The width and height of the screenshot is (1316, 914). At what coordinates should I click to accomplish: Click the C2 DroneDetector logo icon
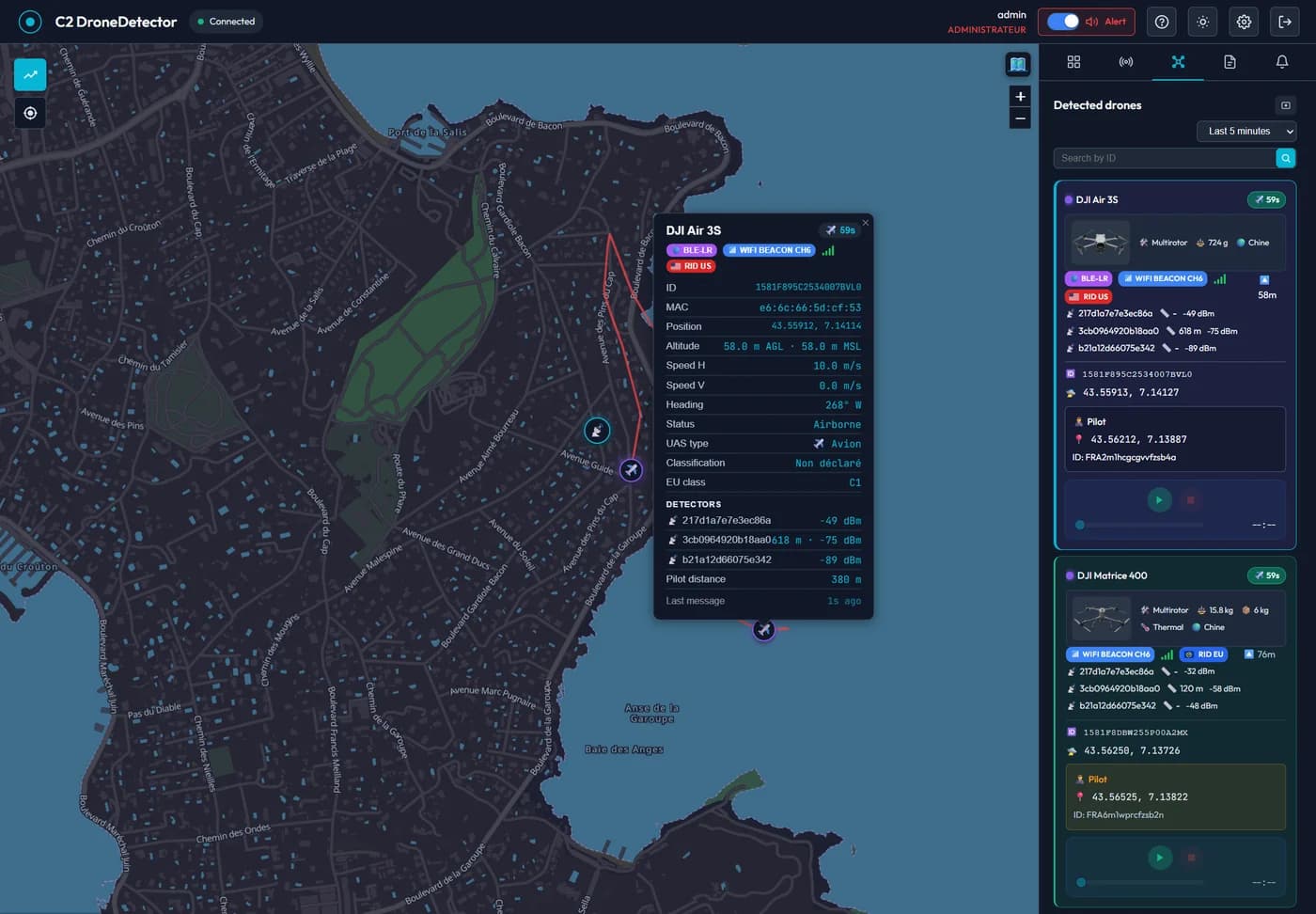coord(30,22)
